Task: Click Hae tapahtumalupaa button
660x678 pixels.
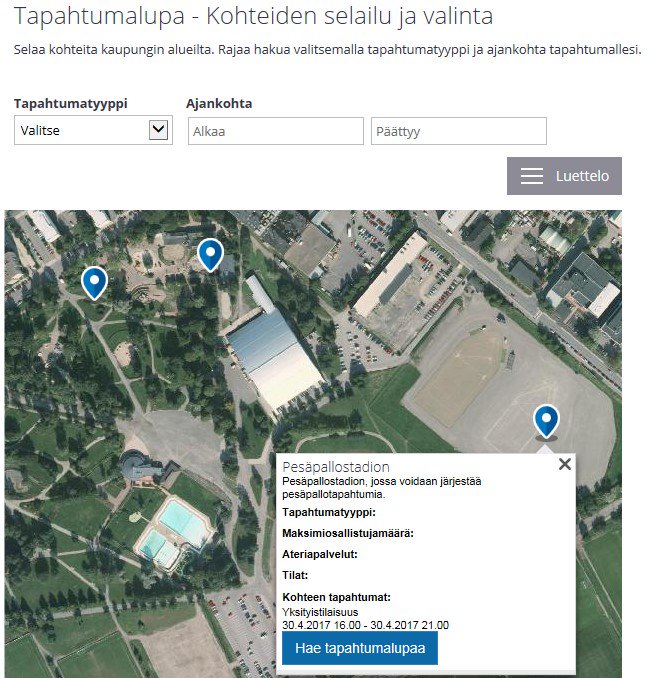Action: click(x=360, y=648)
